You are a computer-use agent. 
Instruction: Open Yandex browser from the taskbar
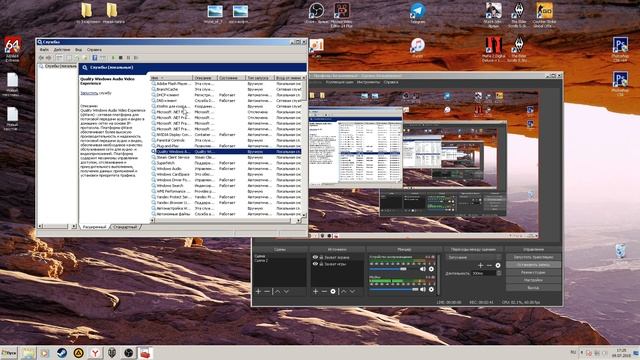(95, 353)
